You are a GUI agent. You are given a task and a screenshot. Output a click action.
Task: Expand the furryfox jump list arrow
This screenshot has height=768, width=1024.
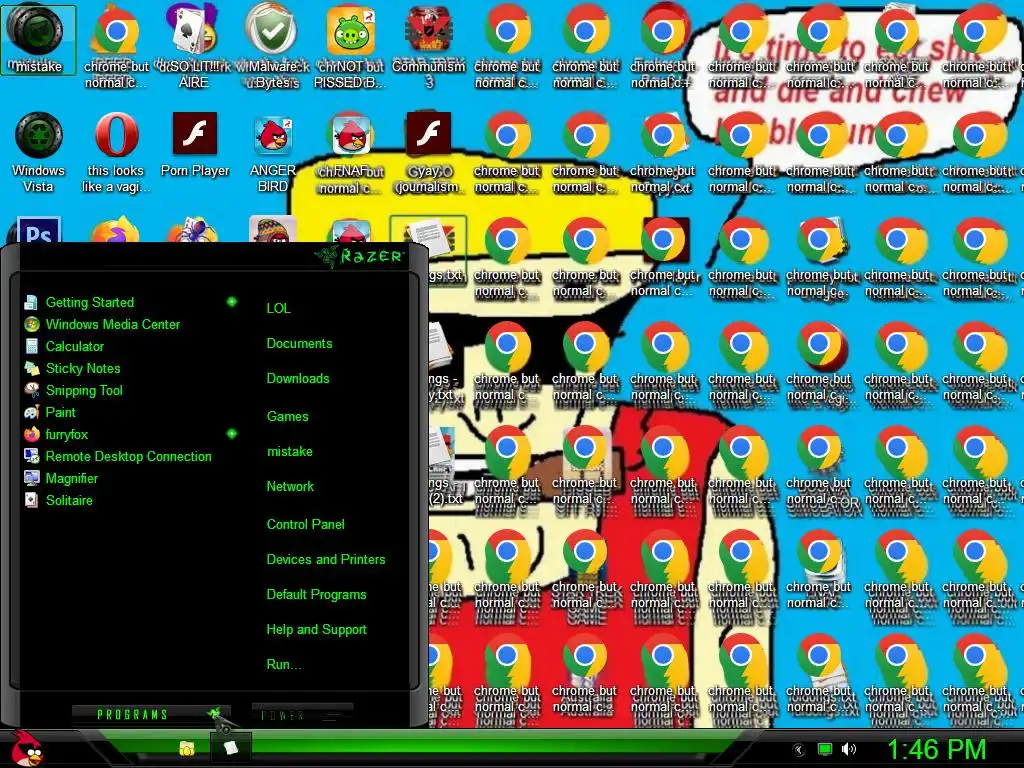click(231, 434)
